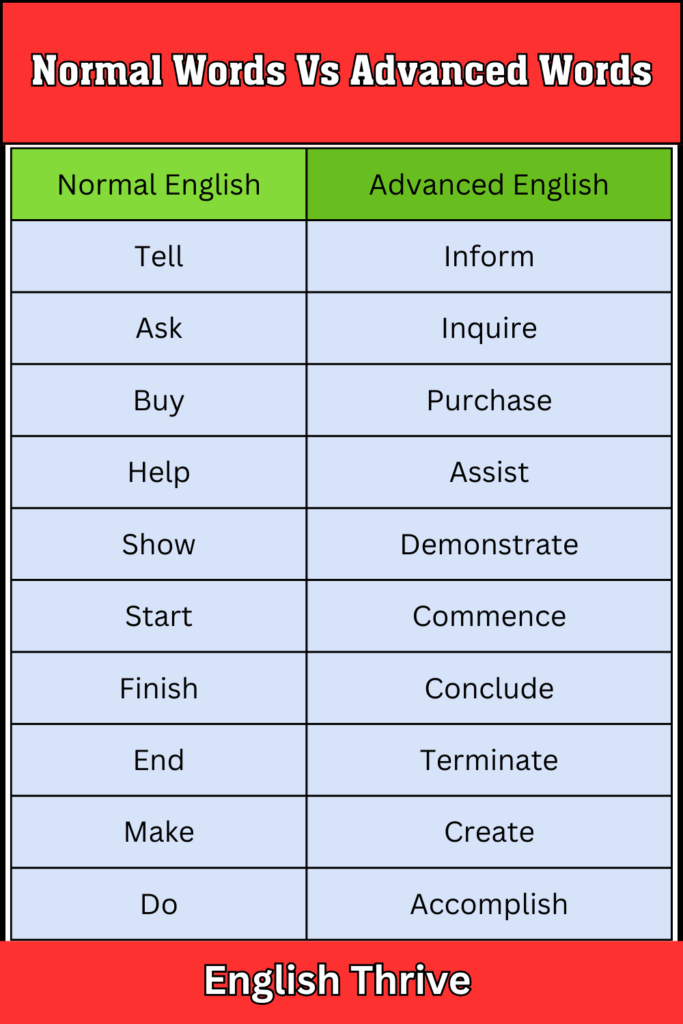Select the 'Advanced English' column header
Image resolution: width=683 pixels, height=1024 pixels.
[489, 185]
